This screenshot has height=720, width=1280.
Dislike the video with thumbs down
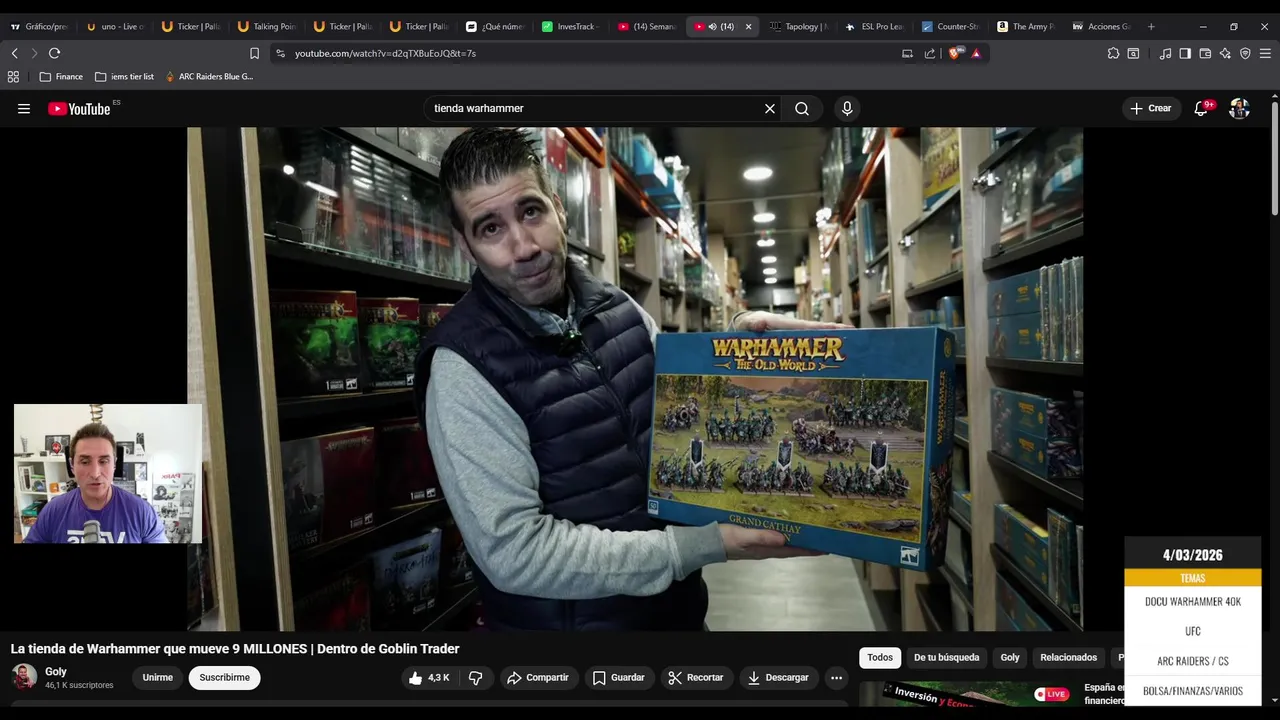(x=476, y=678)
